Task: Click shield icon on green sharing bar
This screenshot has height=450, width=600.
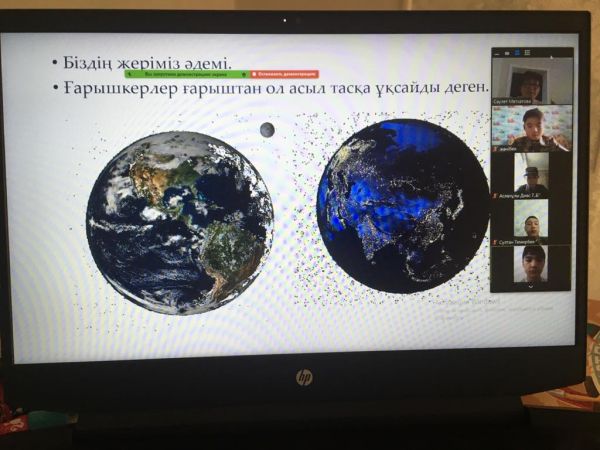Action: 130,73
